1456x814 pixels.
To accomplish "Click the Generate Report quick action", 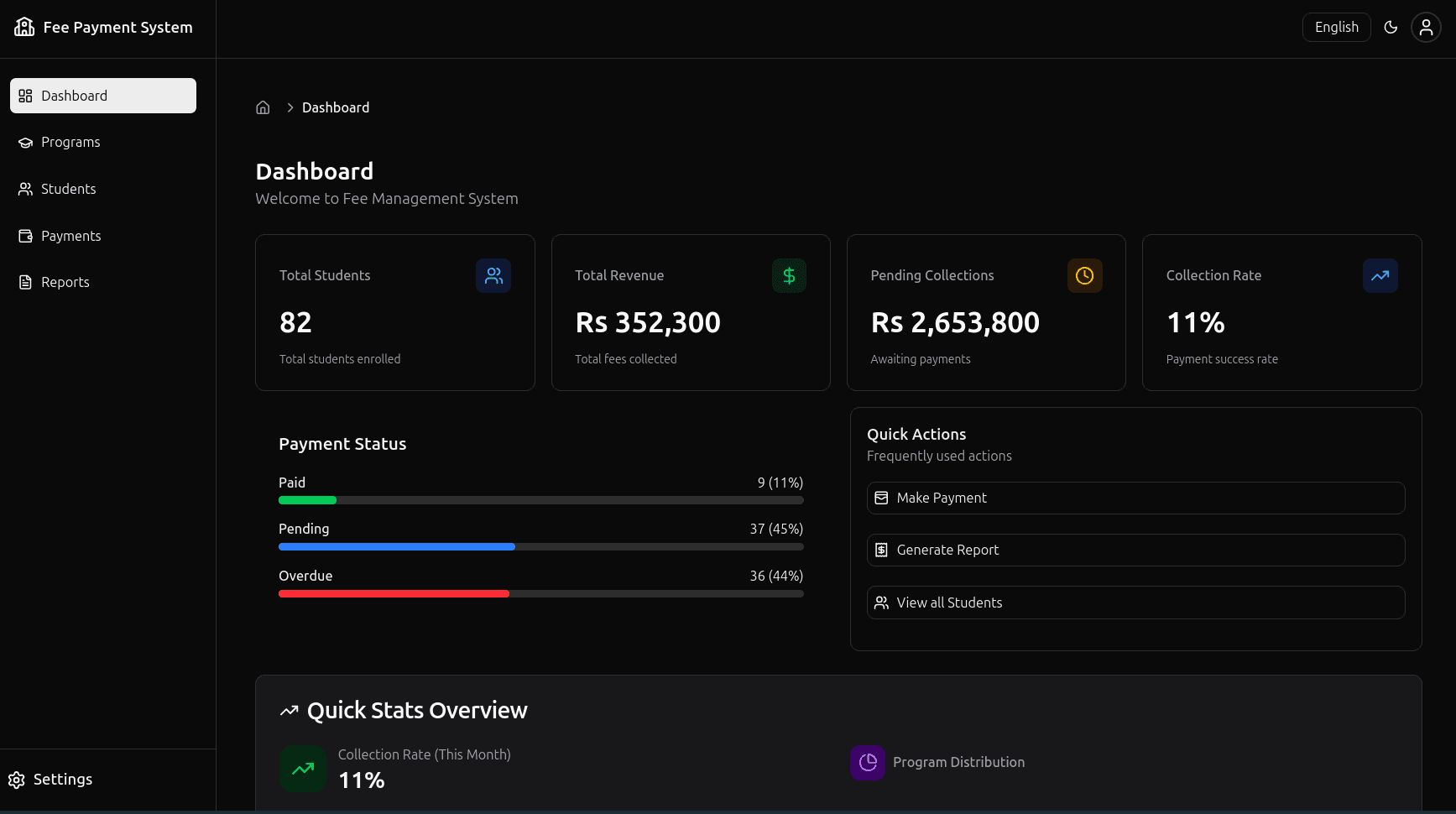I will pos(1135,550).
